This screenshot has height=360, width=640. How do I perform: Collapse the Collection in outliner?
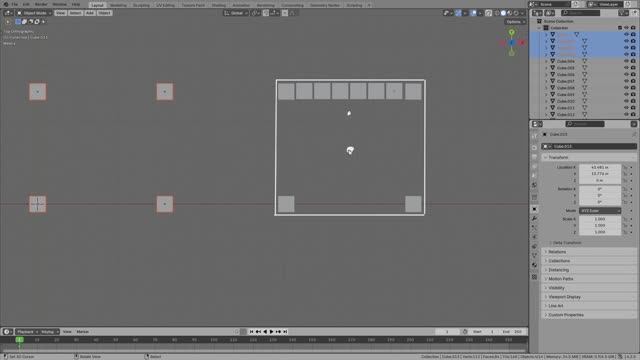pos(540,28)
